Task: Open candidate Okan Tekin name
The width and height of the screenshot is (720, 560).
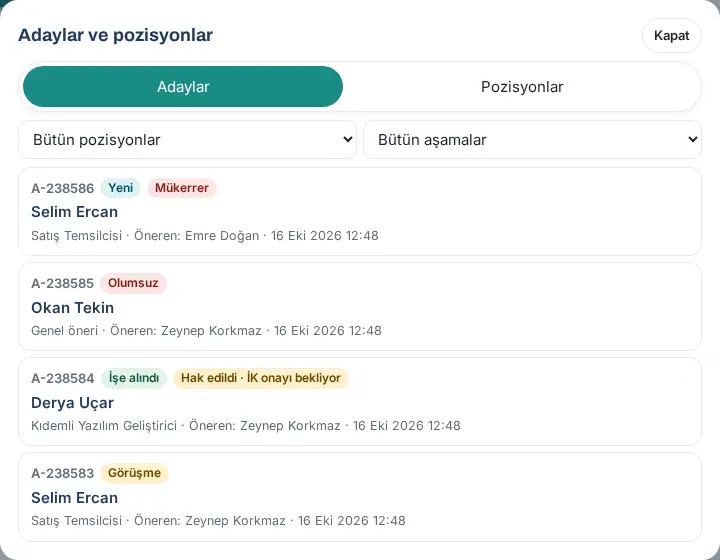Action: [x=73, y=308]
